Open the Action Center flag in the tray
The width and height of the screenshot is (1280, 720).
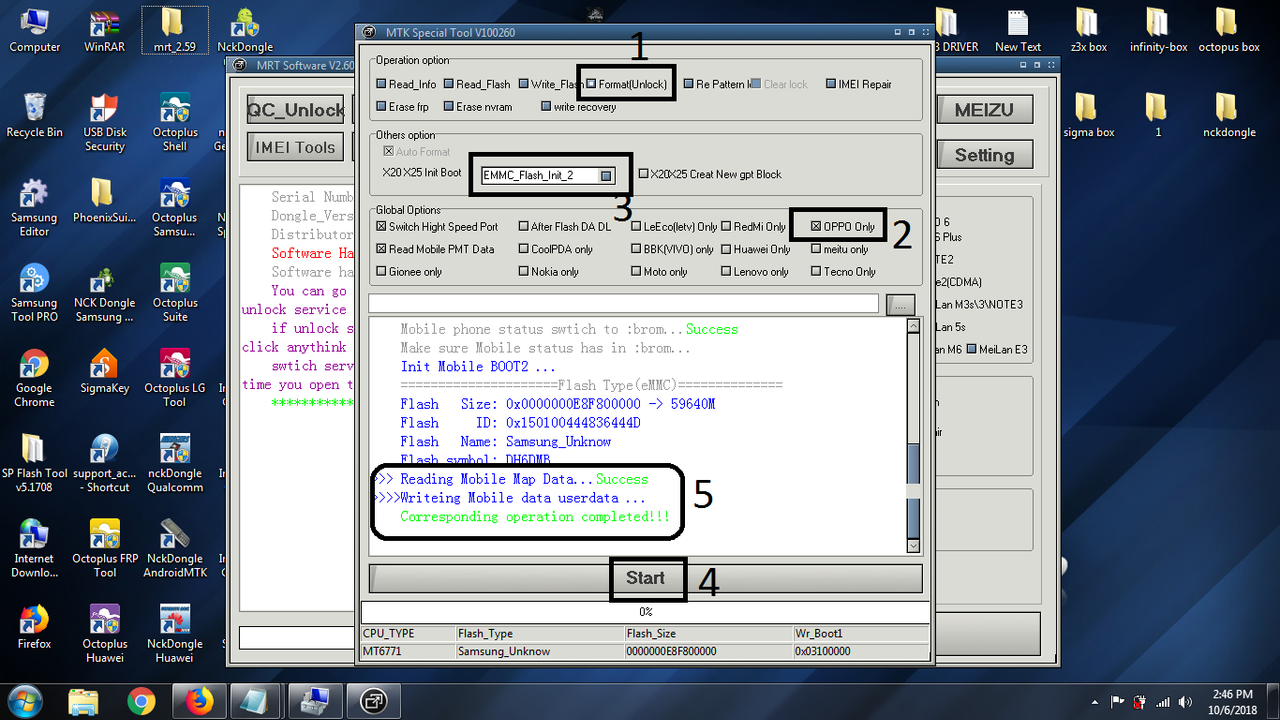coord(1116,701)
